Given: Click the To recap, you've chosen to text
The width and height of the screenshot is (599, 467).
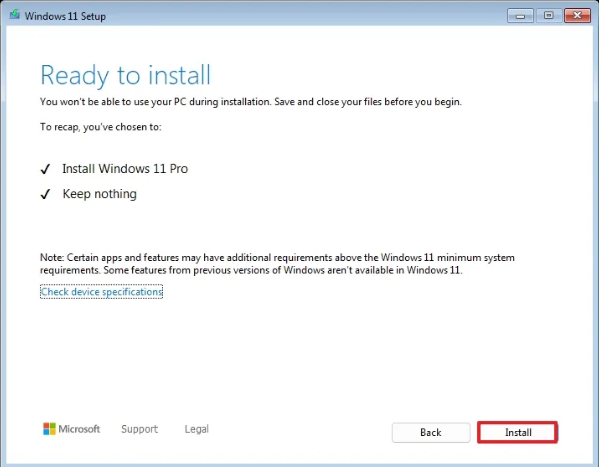Looking at the screenshot, I should coord(101,127).
